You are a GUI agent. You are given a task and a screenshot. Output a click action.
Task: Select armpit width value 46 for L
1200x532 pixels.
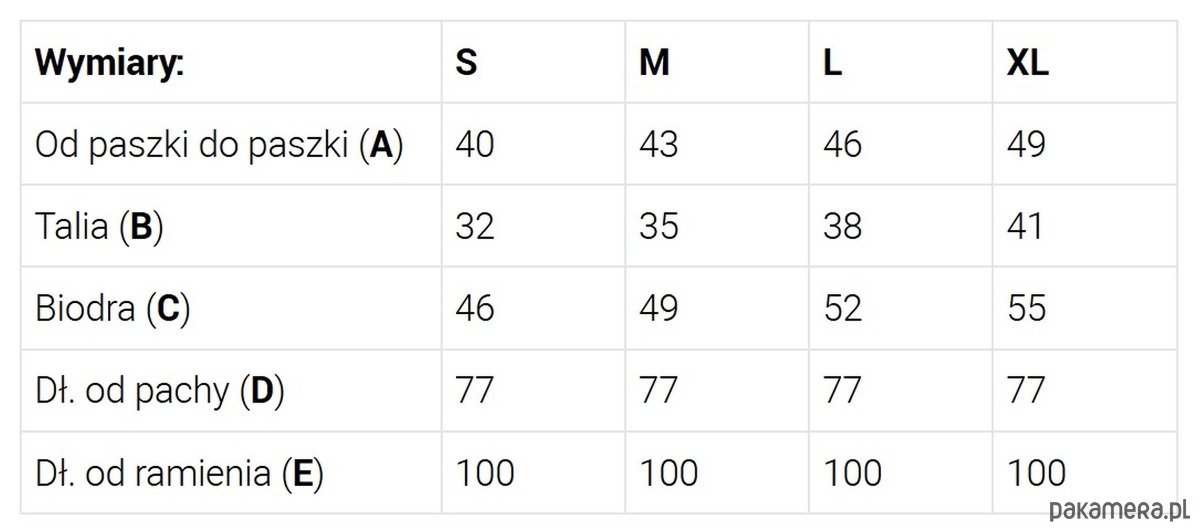842,145
